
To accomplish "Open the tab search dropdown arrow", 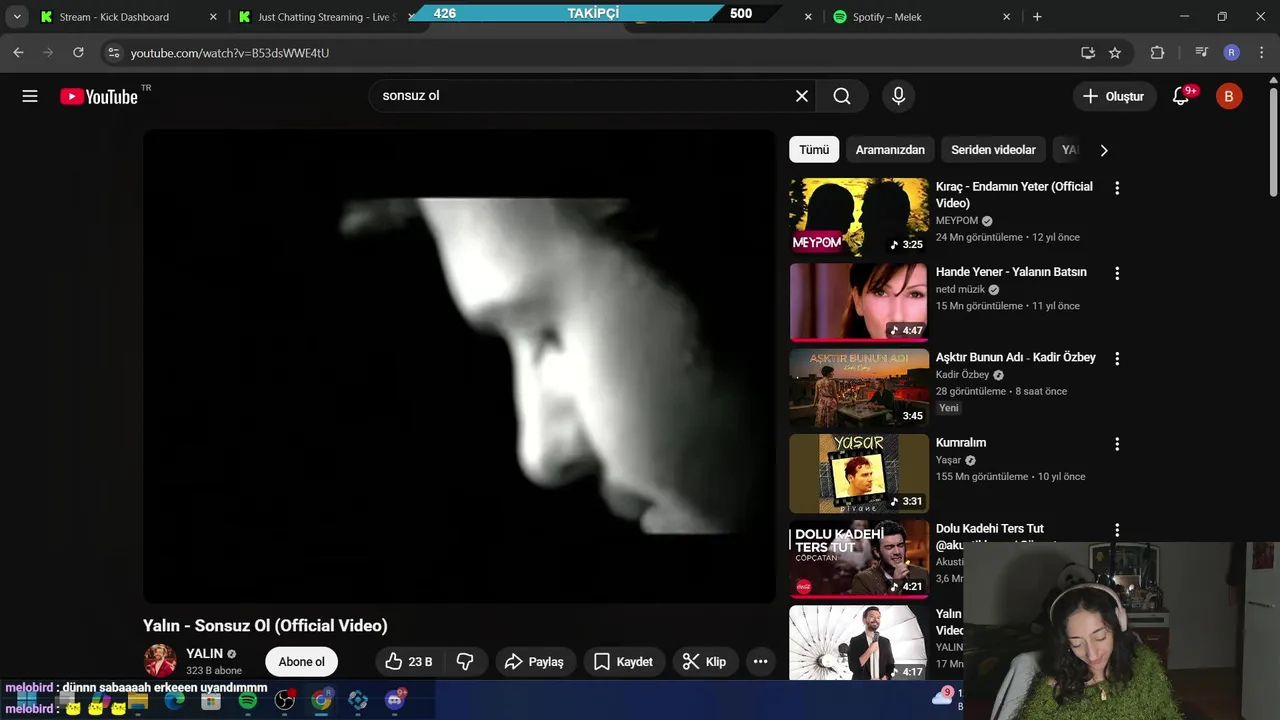I will click(x=17, y=17).
